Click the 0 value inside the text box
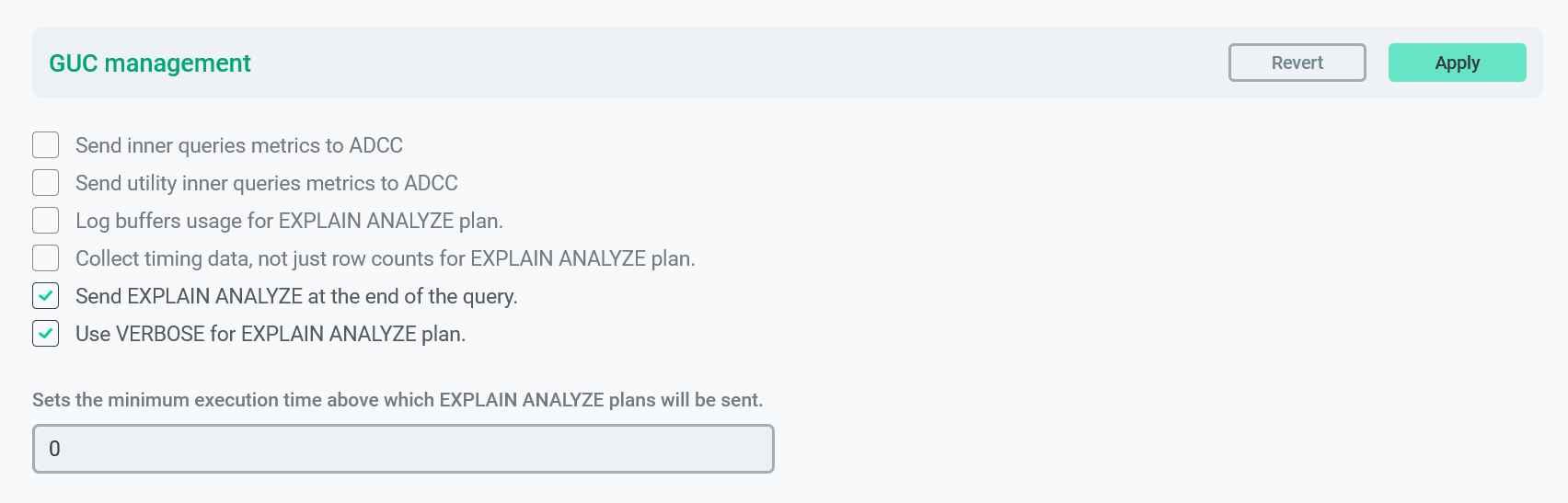Image resolution: width=1568 pixels, height=503 pixels. pos(54,449)
